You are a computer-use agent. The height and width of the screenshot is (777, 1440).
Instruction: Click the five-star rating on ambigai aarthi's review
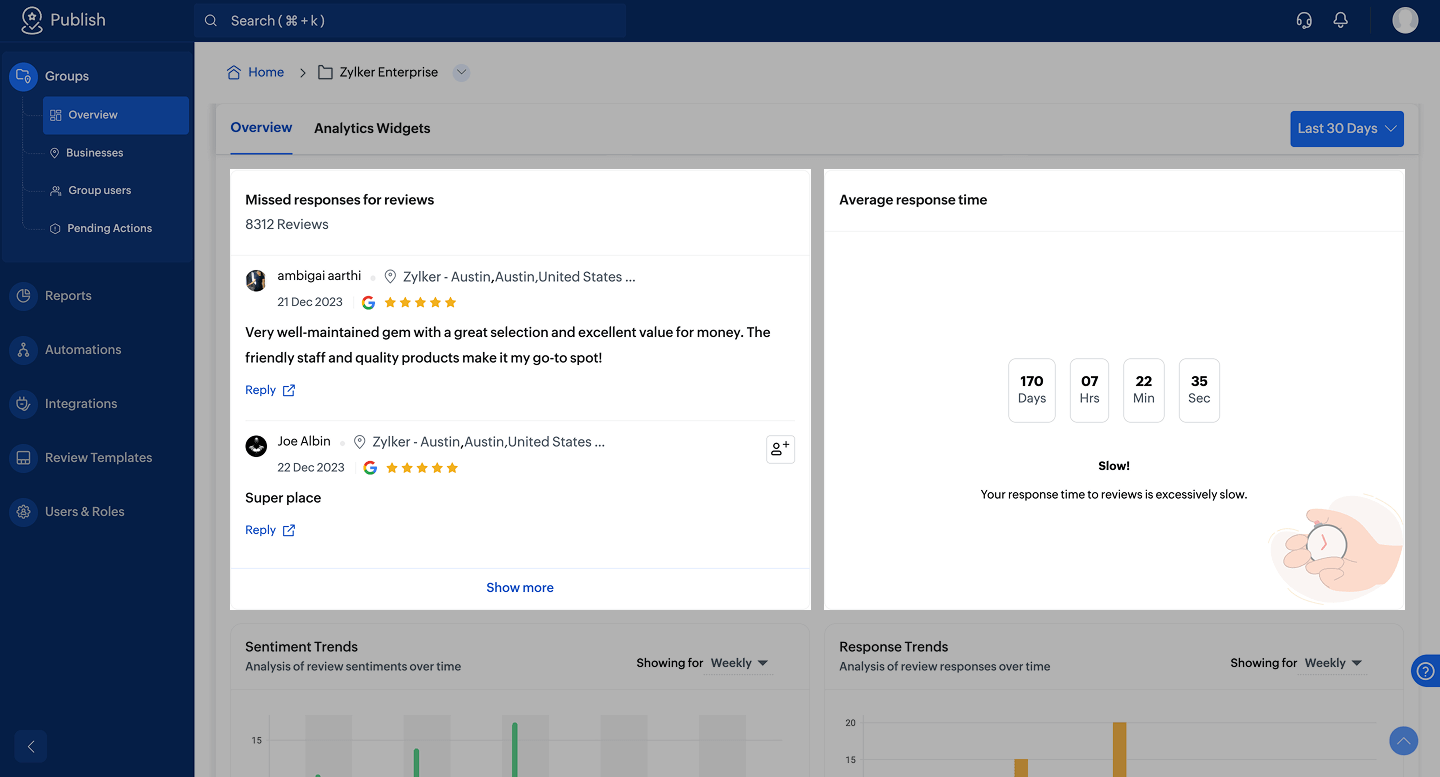[x=421, y=302]
